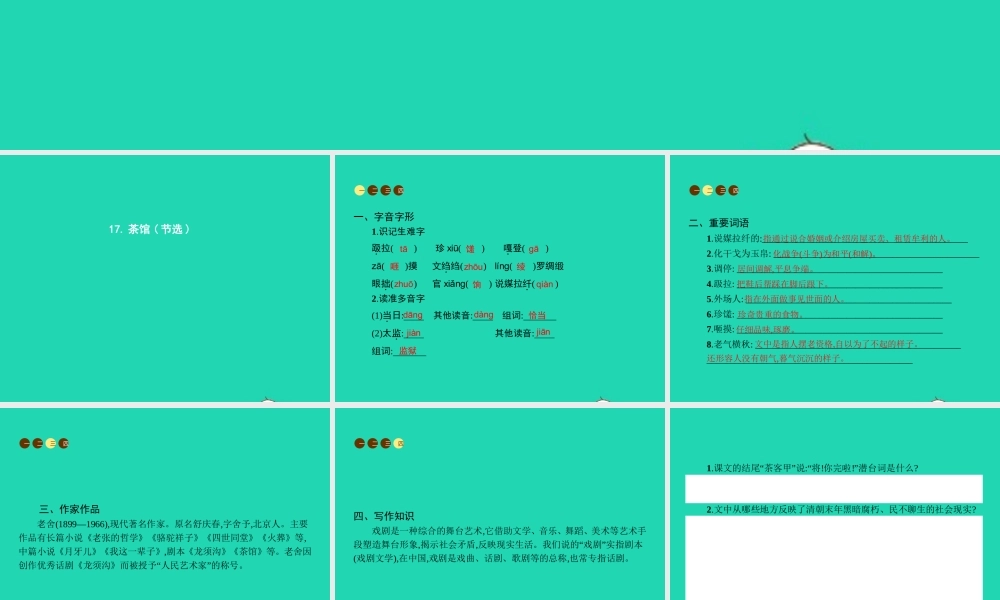Click the line '7.咂摸'
This screenshot has width=1000, height=600.
[x=824, y=329]
